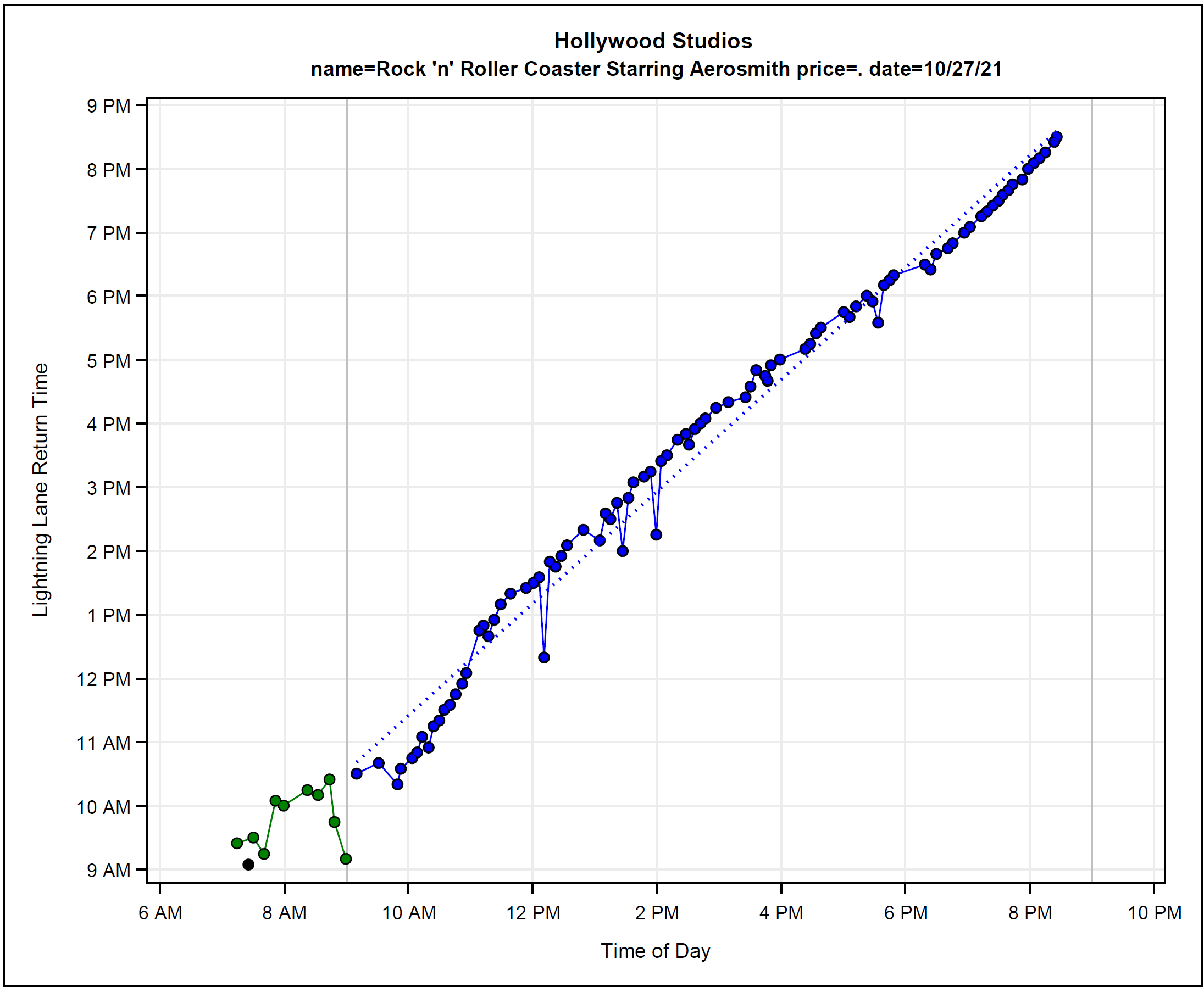The width and height of the screenshot is (1204, 987).
Task: Click the Time of Day axis label
Action: 655,951
